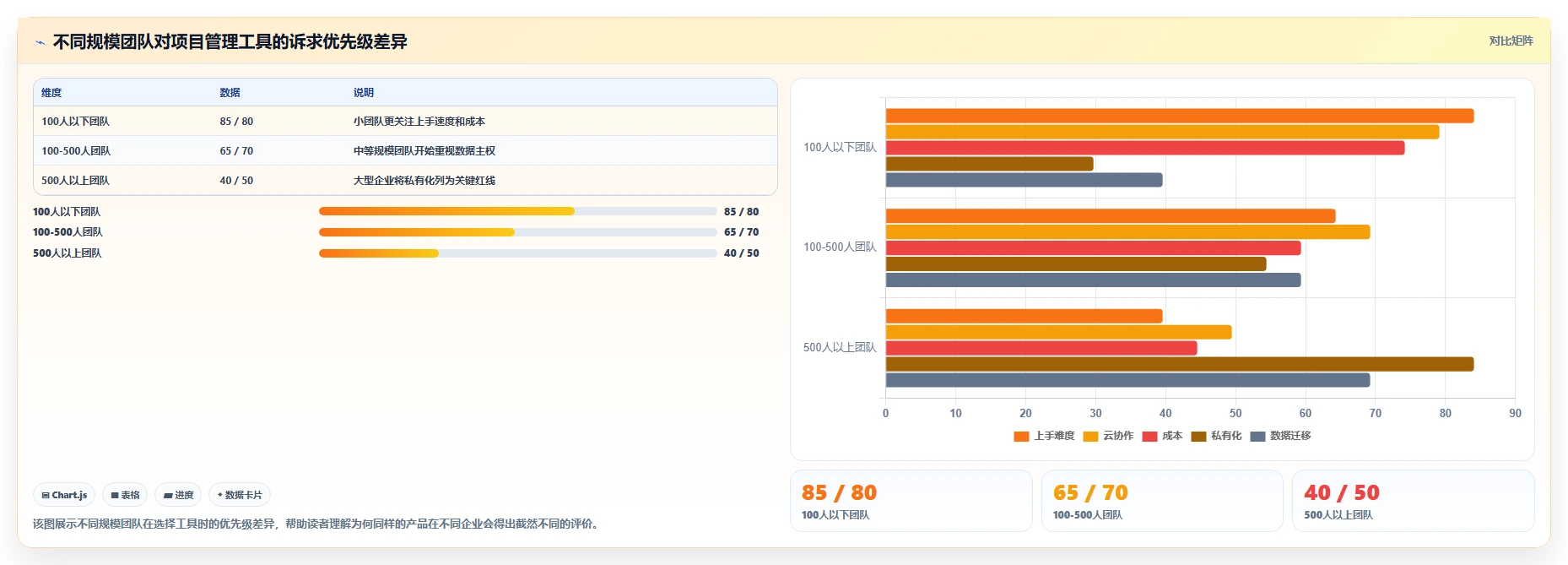1568x565 pixels.
Task: Select table cell 大型企业将私有化列为关键红线
Action: 424,181
